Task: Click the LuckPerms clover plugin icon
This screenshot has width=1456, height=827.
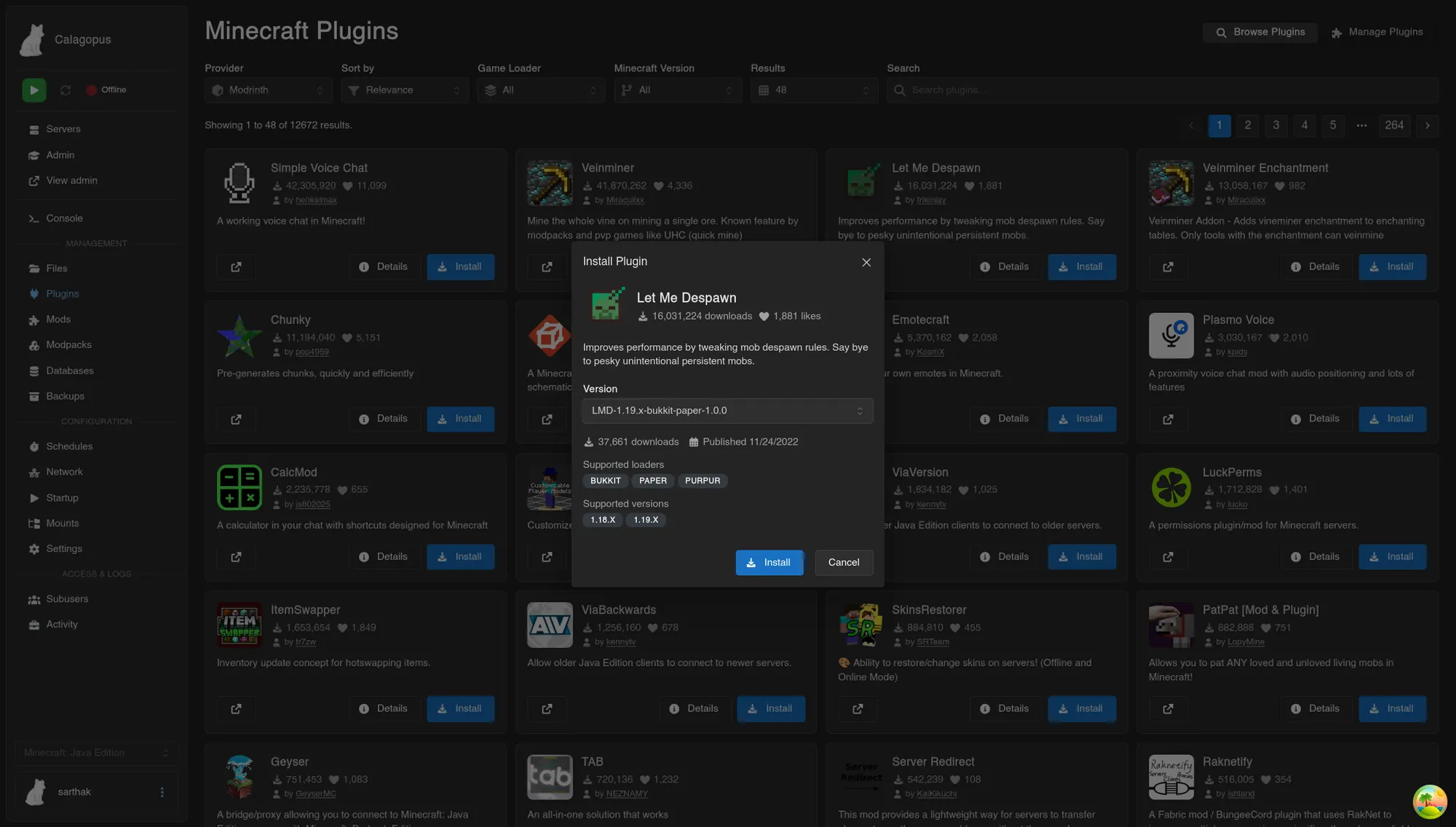Action: (x=1171, y=488)
